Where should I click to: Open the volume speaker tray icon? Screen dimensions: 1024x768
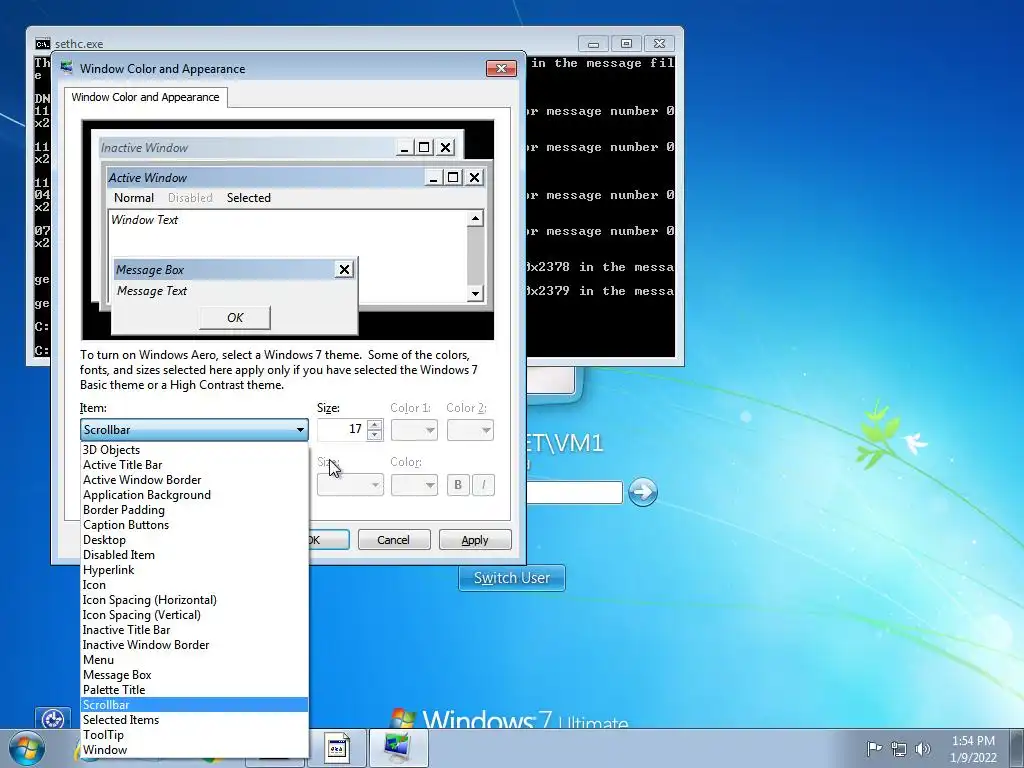(x=923, y=749)
